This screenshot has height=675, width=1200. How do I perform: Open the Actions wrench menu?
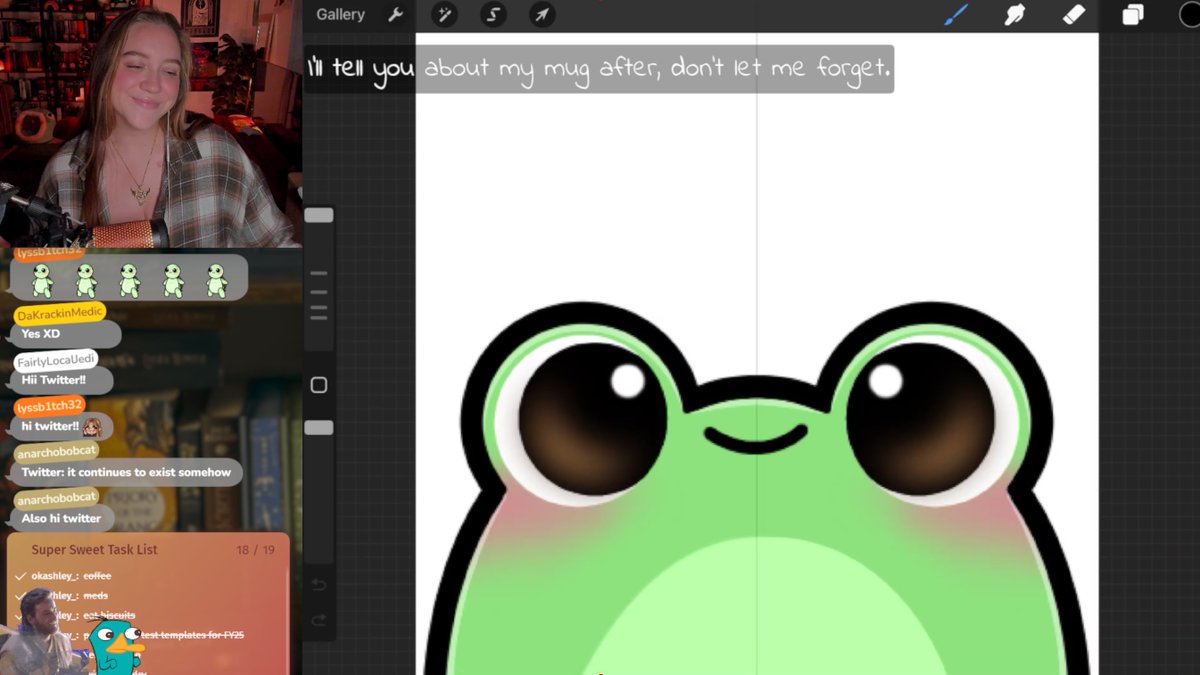click(395, 15)
